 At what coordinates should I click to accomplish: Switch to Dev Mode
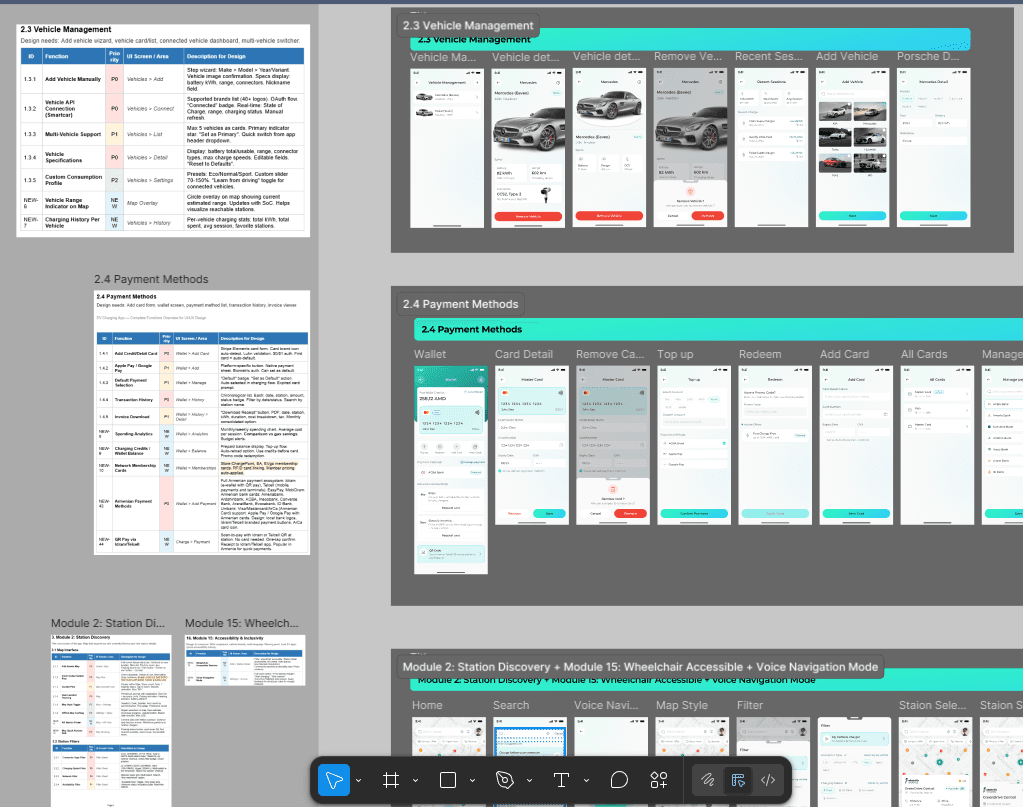click(x=768, y=780)
